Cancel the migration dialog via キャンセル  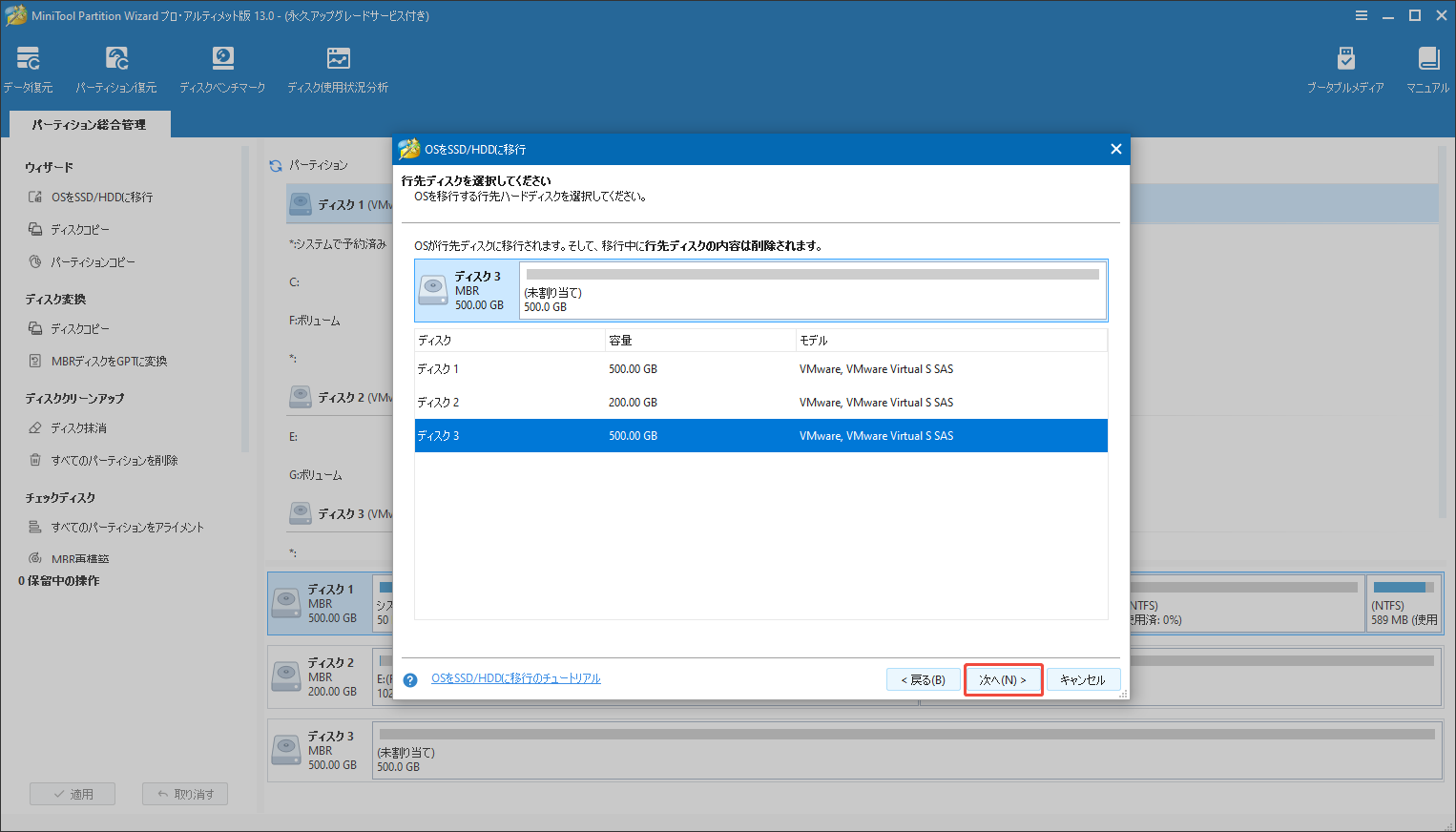(1084, 679)
